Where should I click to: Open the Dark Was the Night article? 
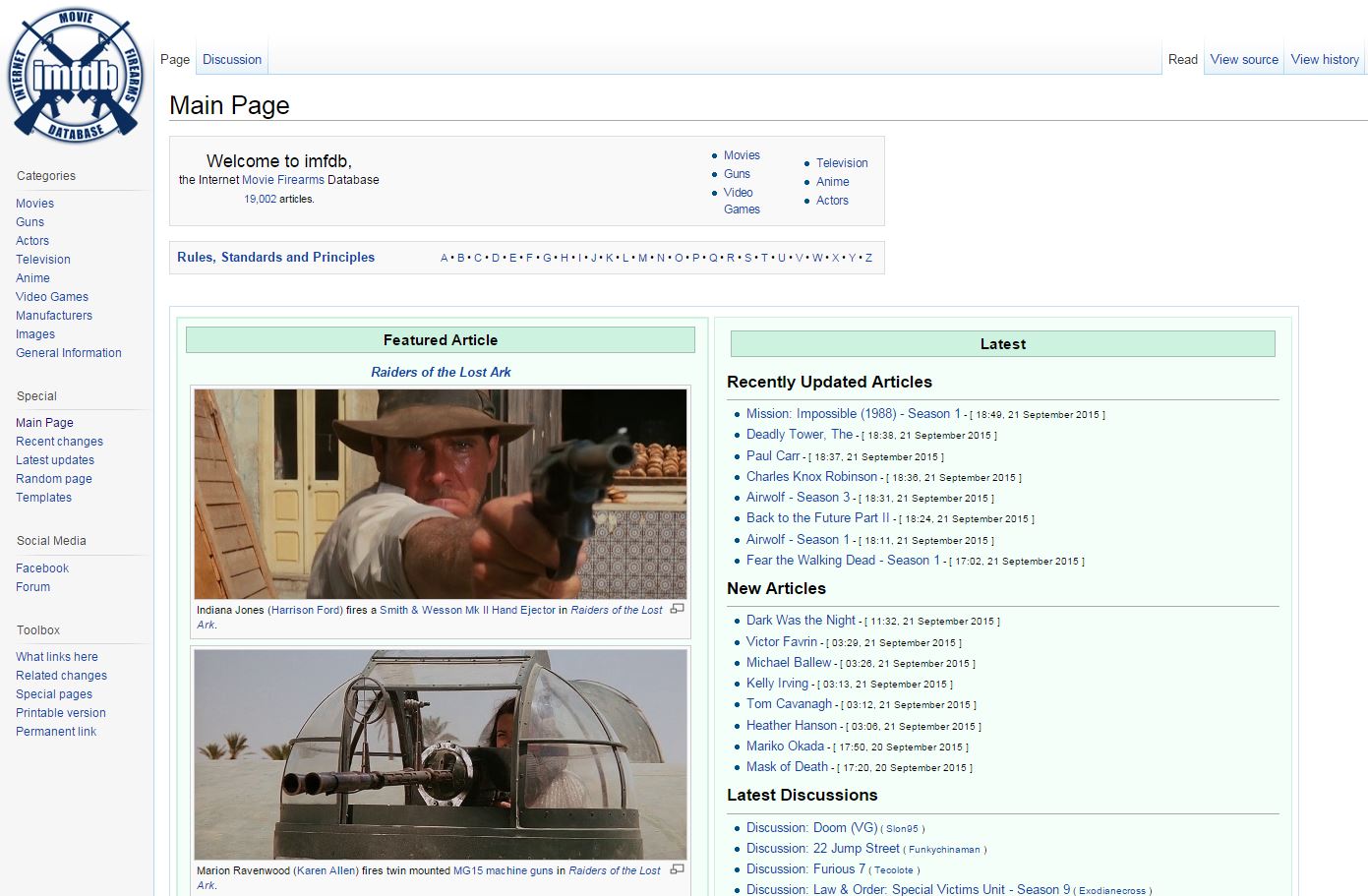coord(801,621)
